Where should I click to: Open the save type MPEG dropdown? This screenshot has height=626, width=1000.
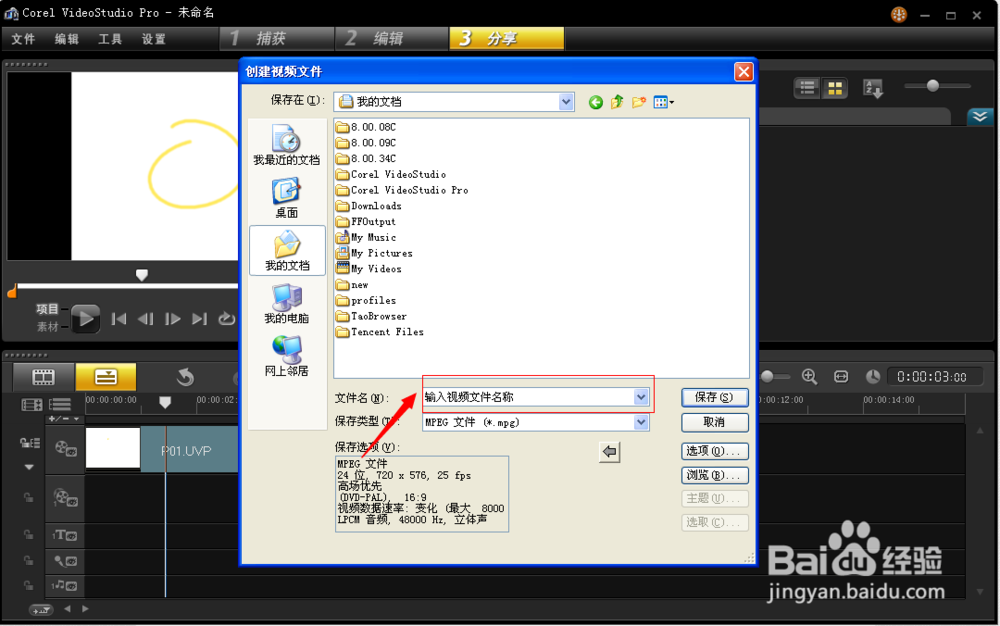click(x=641, y=423)
